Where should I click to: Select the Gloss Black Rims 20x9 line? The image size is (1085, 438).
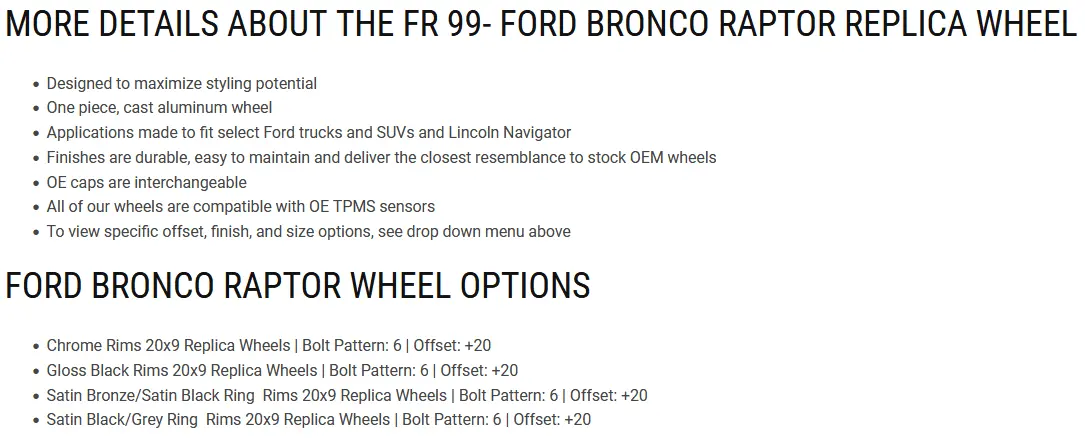click(282, 370)
